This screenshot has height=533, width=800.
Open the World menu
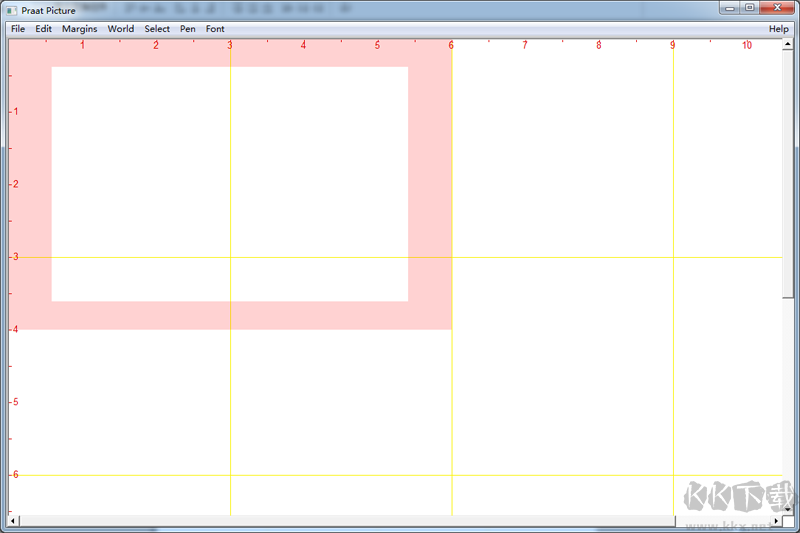pyautogui.click(x=121, y=29)
